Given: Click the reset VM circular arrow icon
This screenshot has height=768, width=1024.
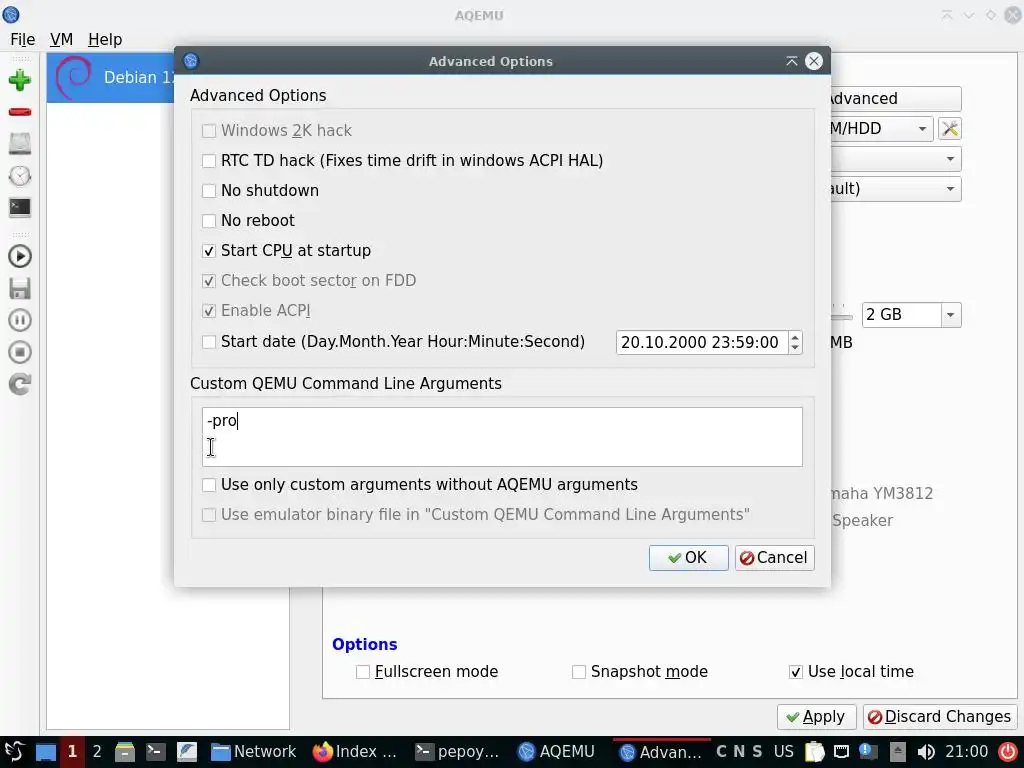Looking at the screenshot, I should [x=20, y=384].
